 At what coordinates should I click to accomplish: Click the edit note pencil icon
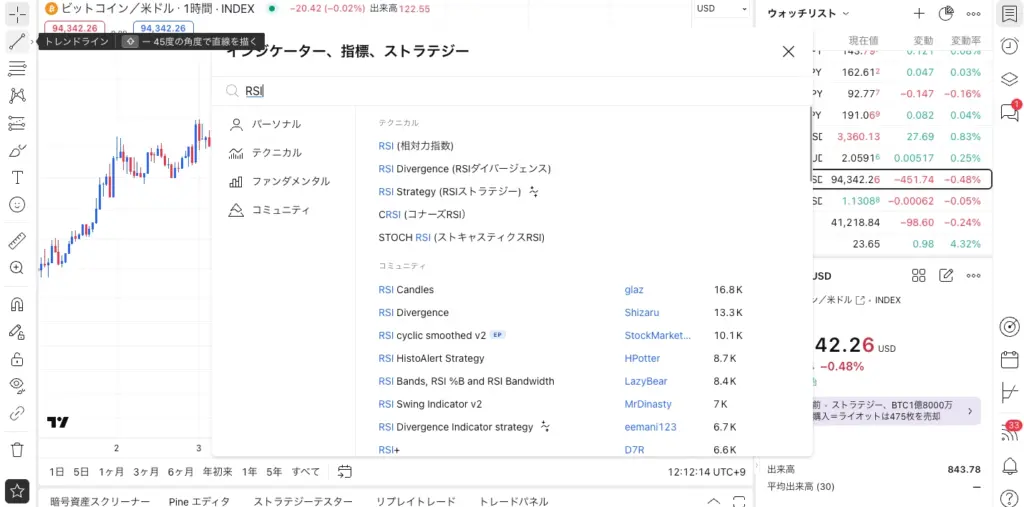point(946,275)
